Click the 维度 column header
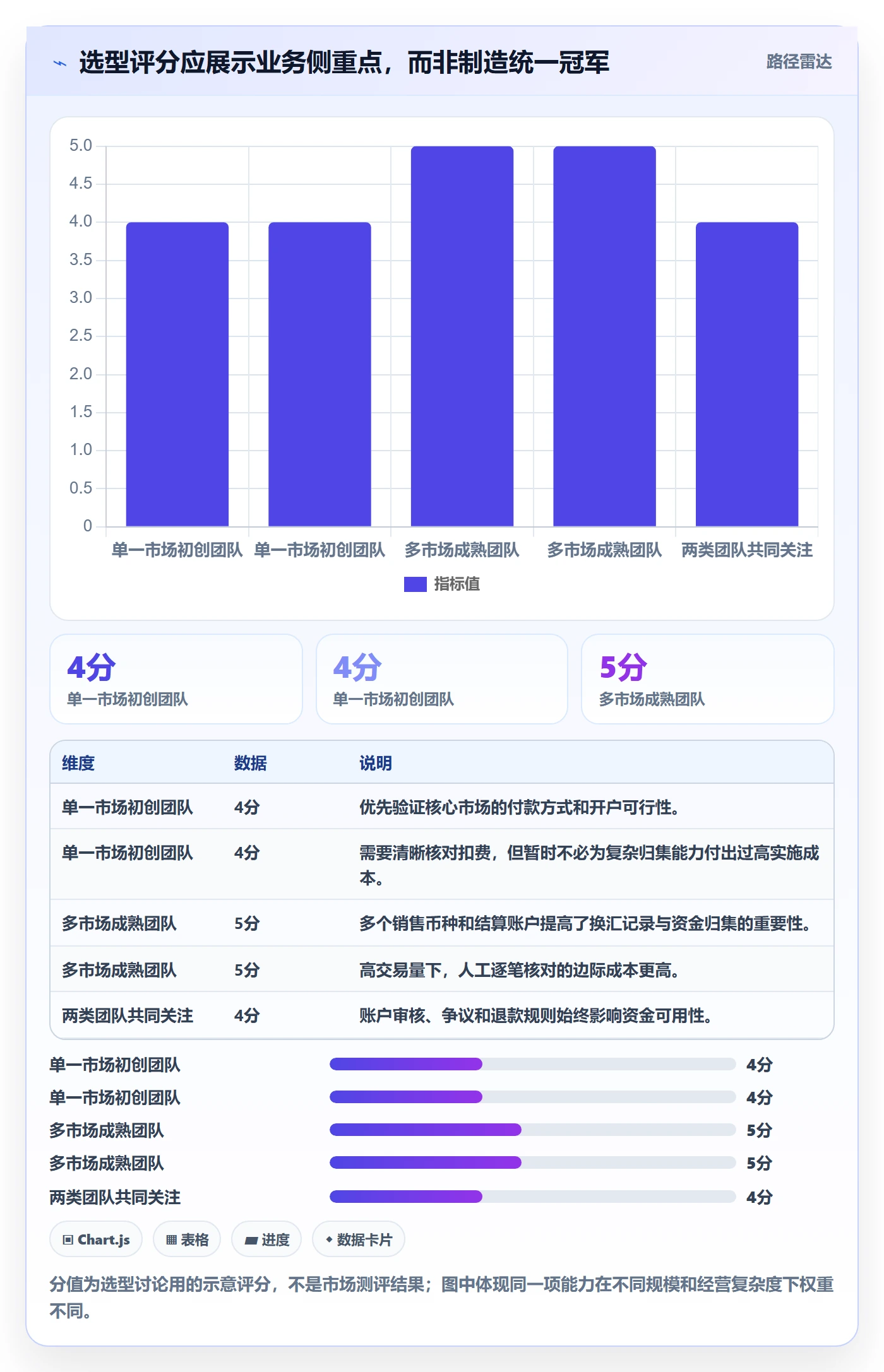Screen dimensions: 884x1372 pos(78,763)
